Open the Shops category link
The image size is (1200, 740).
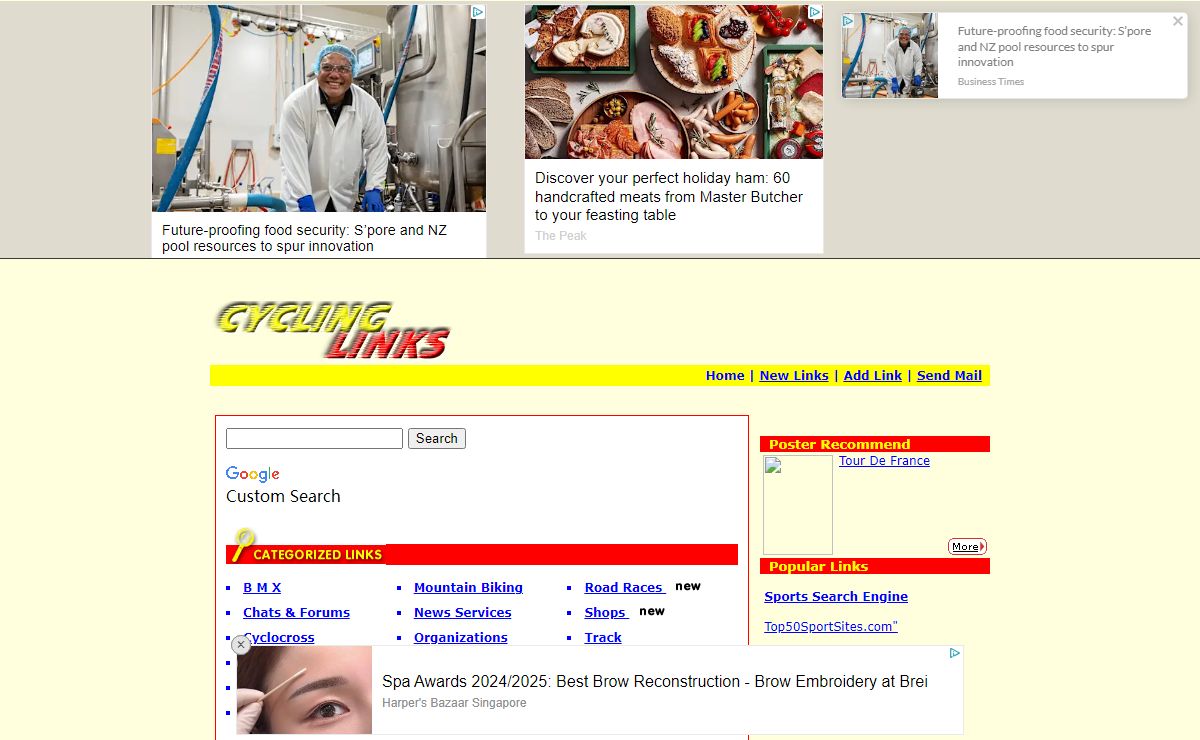(605, 613)
